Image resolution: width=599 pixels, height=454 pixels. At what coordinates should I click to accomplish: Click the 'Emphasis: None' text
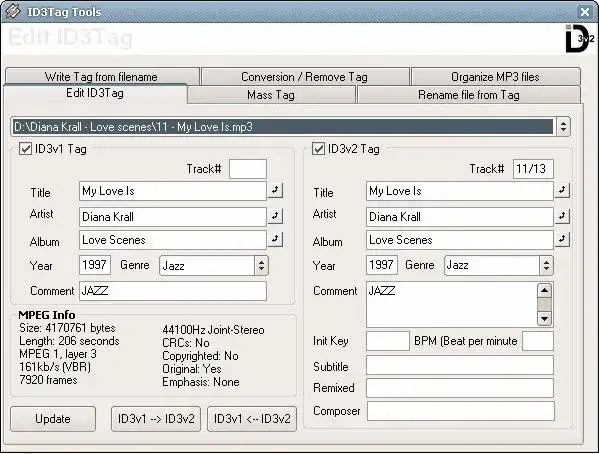click(x=201, y=382)
